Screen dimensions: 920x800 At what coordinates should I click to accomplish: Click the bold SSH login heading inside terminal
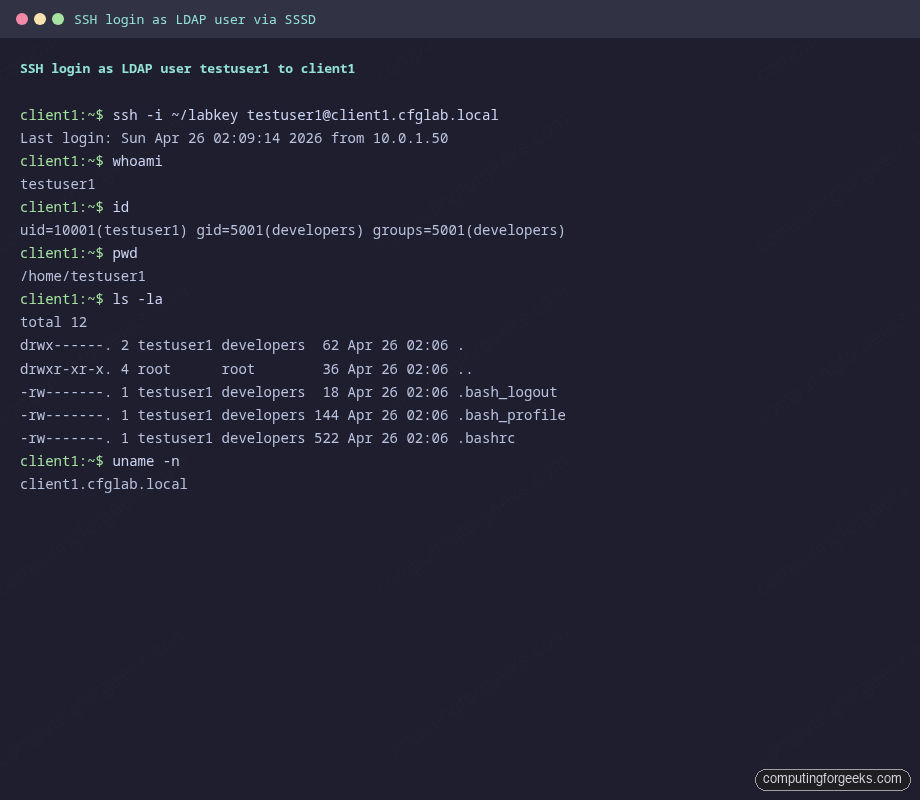(187, 69)
